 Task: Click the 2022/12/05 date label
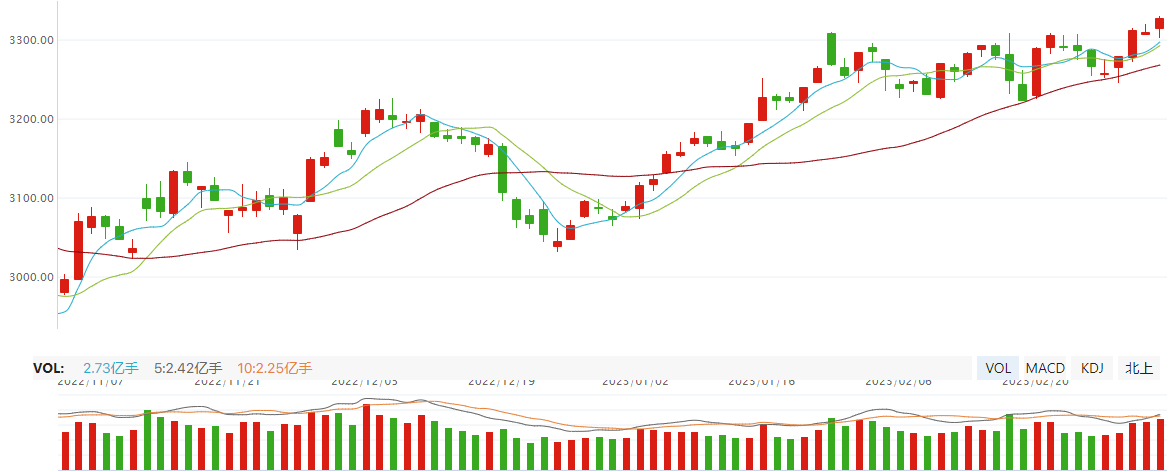(365, 381)
